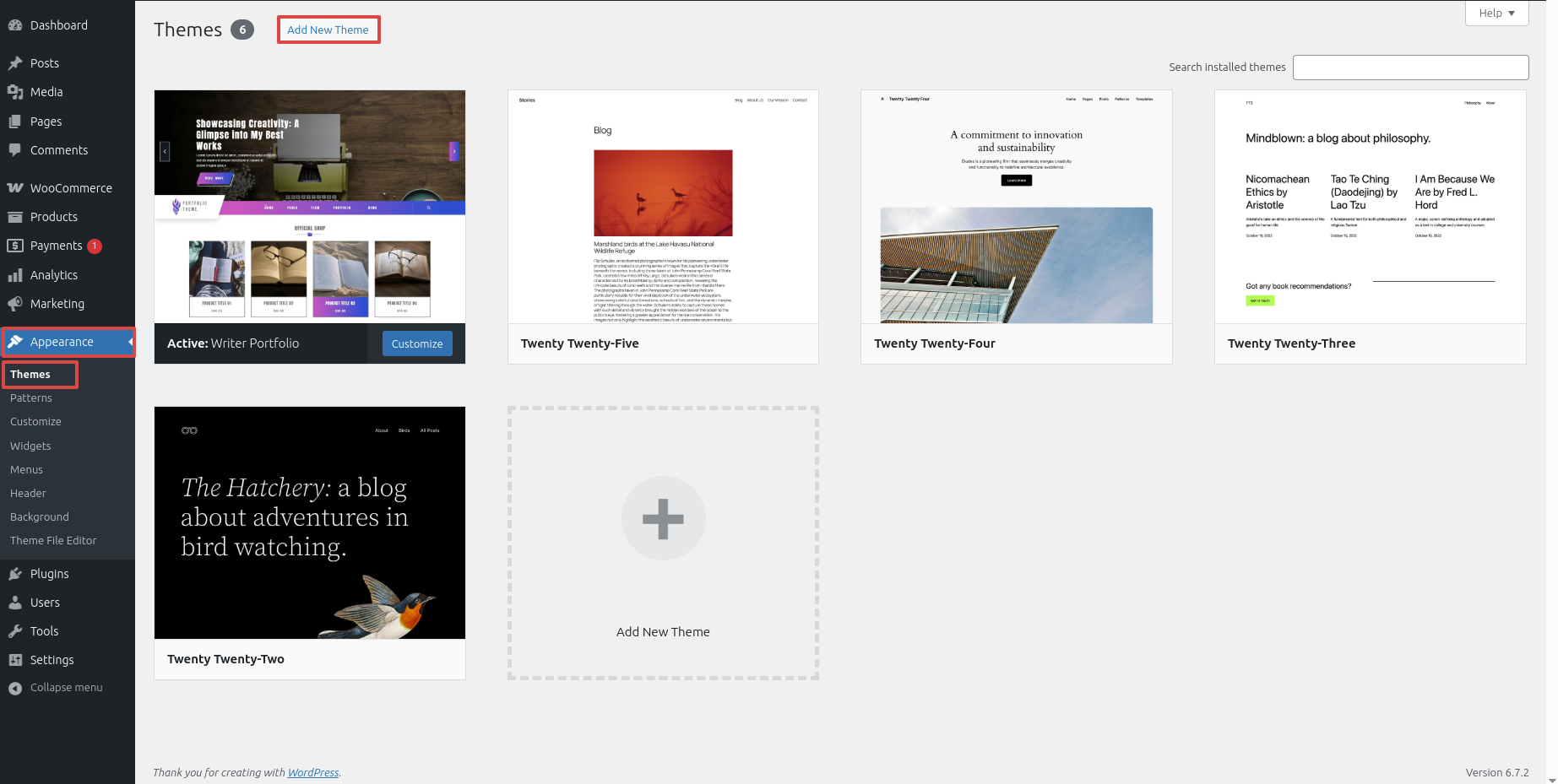Click the Twenty Twenty-Four theme name
The height and width of the screenshot is (784, 1558).
tap(935, 343)
